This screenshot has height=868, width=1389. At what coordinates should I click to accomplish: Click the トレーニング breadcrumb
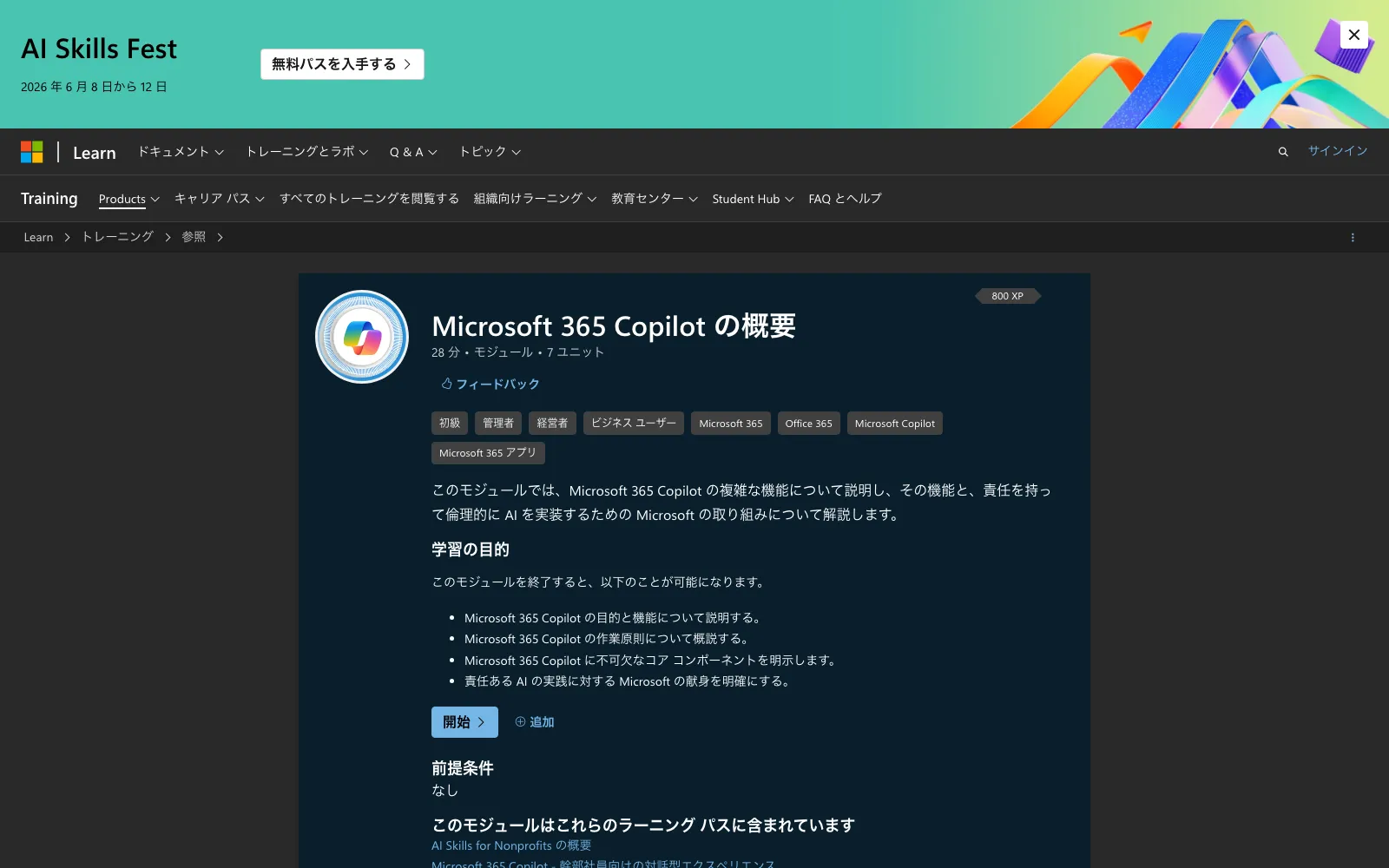point(117,237)
